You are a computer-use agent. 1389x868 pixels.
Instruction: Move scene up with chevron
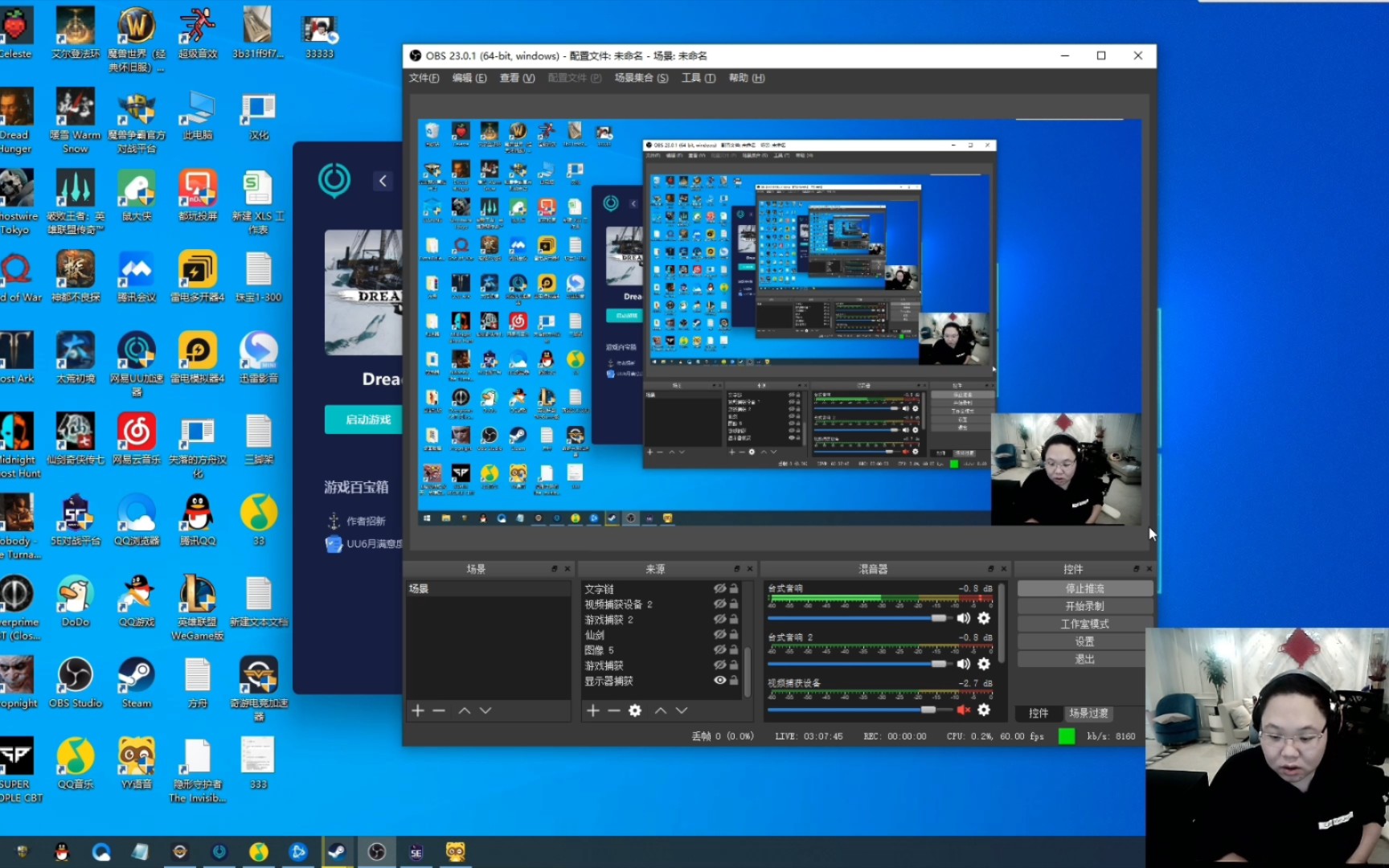pos(465,710)
